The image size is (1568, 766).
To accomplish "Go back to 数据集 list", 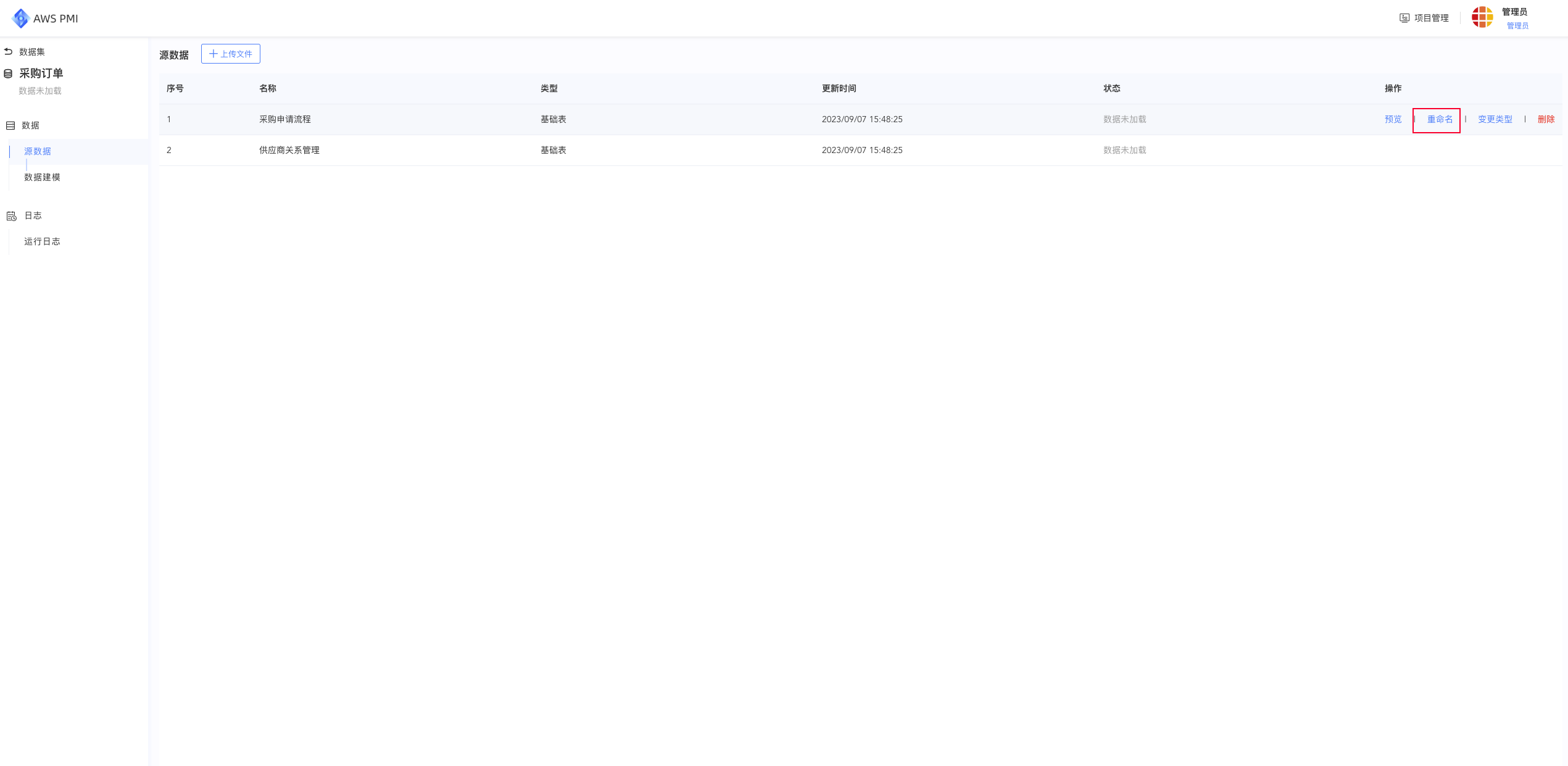I will pyautogui.click(x=32, y=52).
